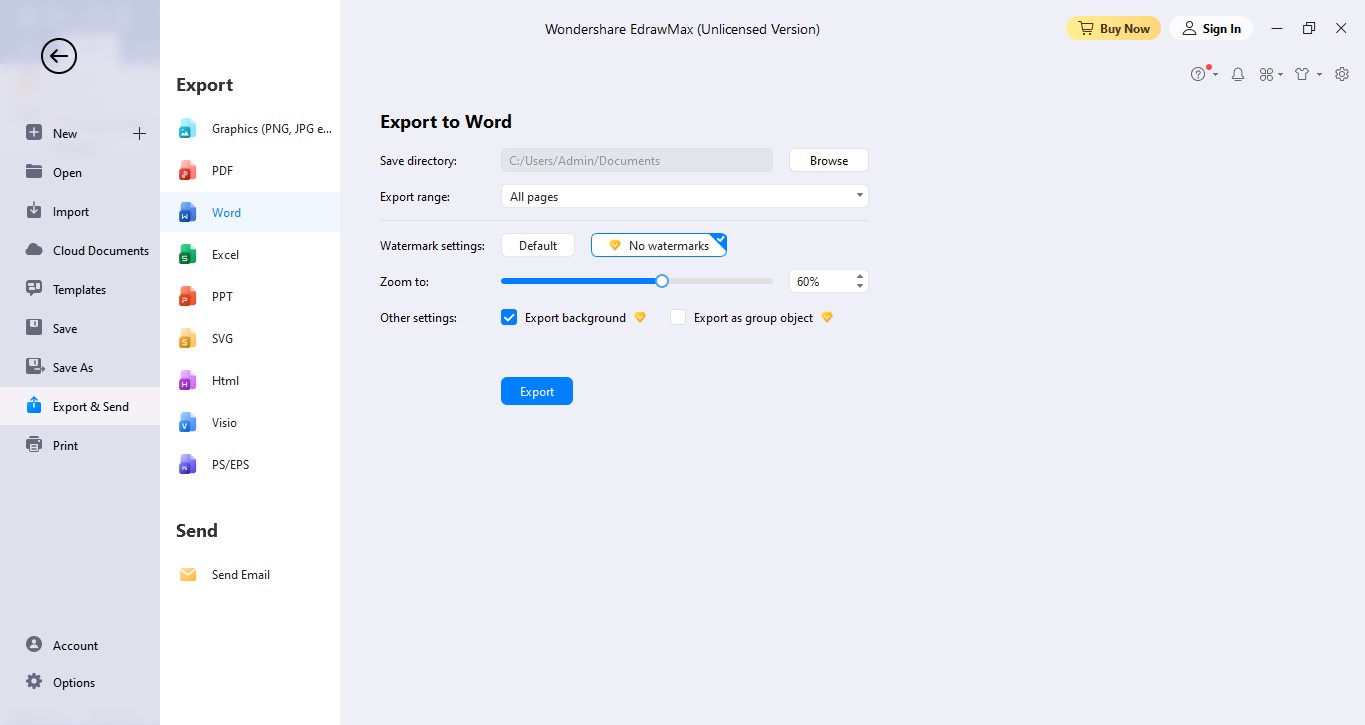Decrease the zoom percentage stepper
Screen dimensions: 1365x725
point(860,287)
